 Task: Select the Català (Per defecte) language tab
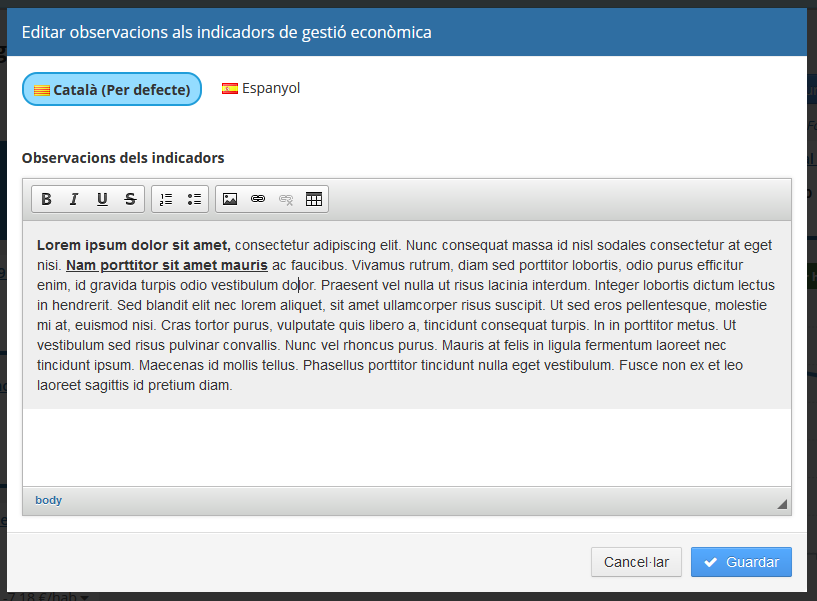tap(112, 89)
